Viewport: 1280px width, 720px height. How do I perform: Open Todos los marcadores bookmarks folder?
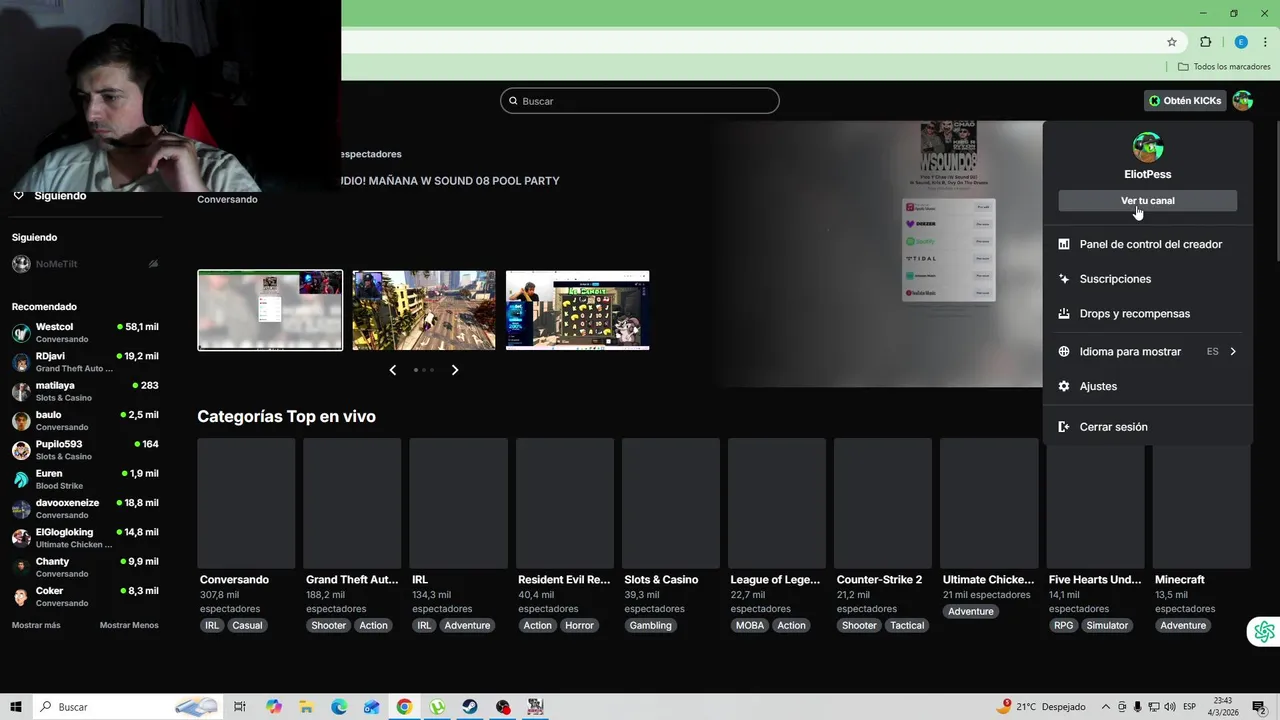point(1224,67)
